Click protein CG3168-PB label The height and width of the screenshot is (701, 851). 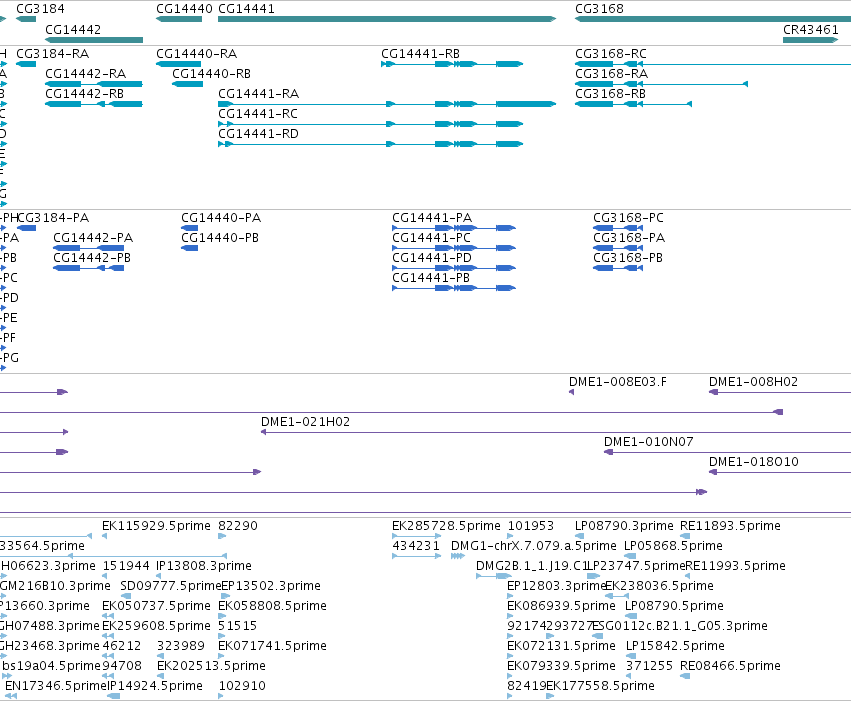coord(627,258)
